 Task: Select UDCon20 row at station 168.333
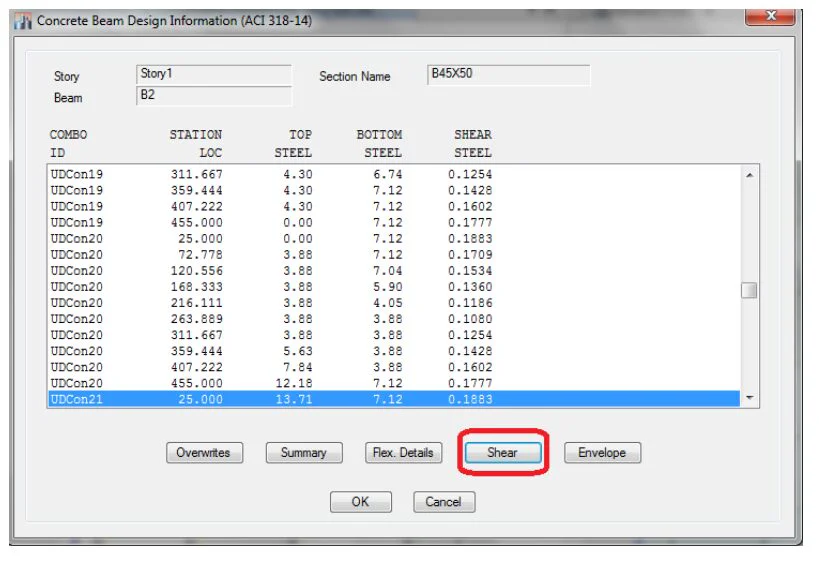[x=394, y=287]
